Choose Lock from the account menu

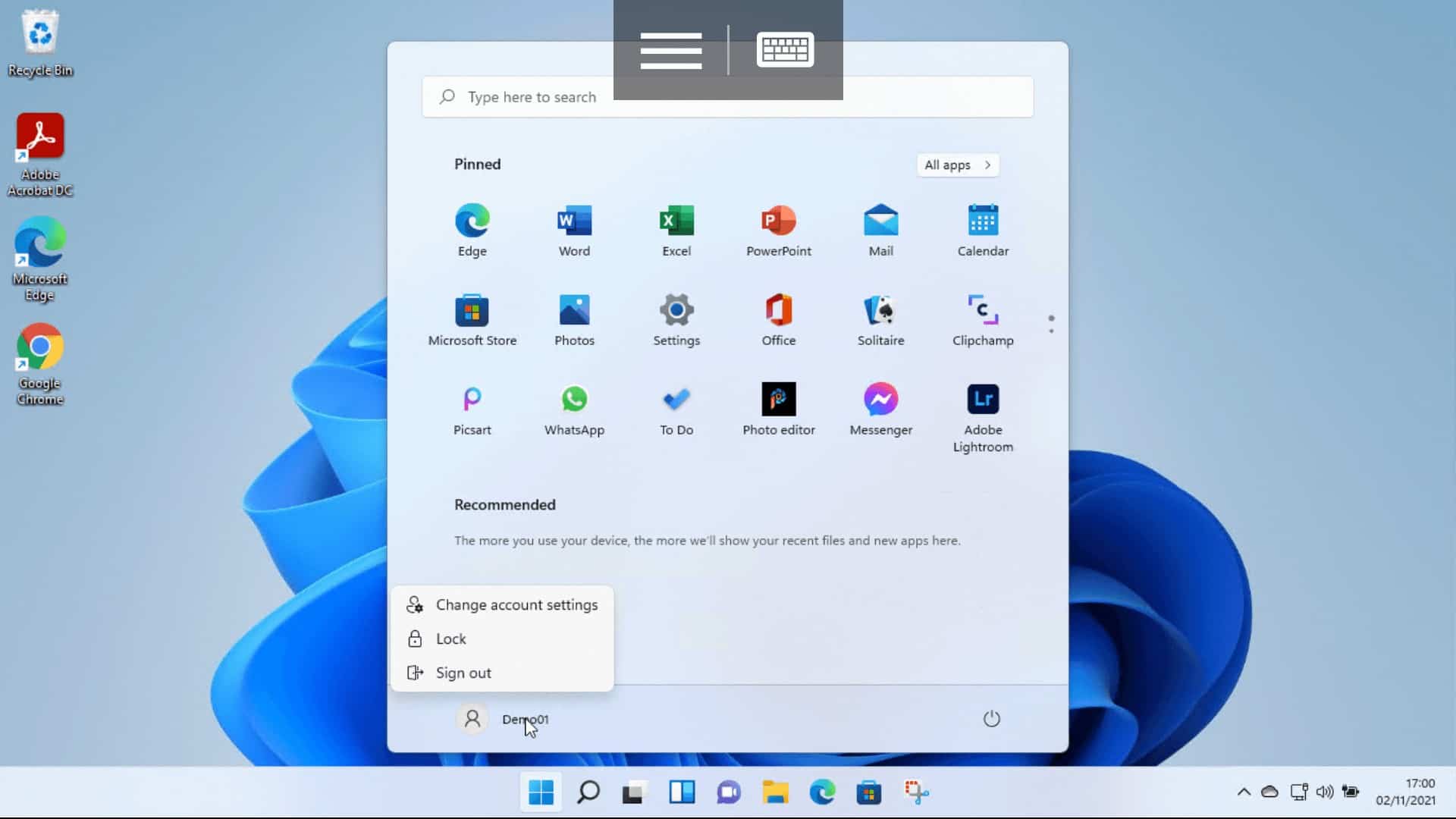click(x=502, y=639)
